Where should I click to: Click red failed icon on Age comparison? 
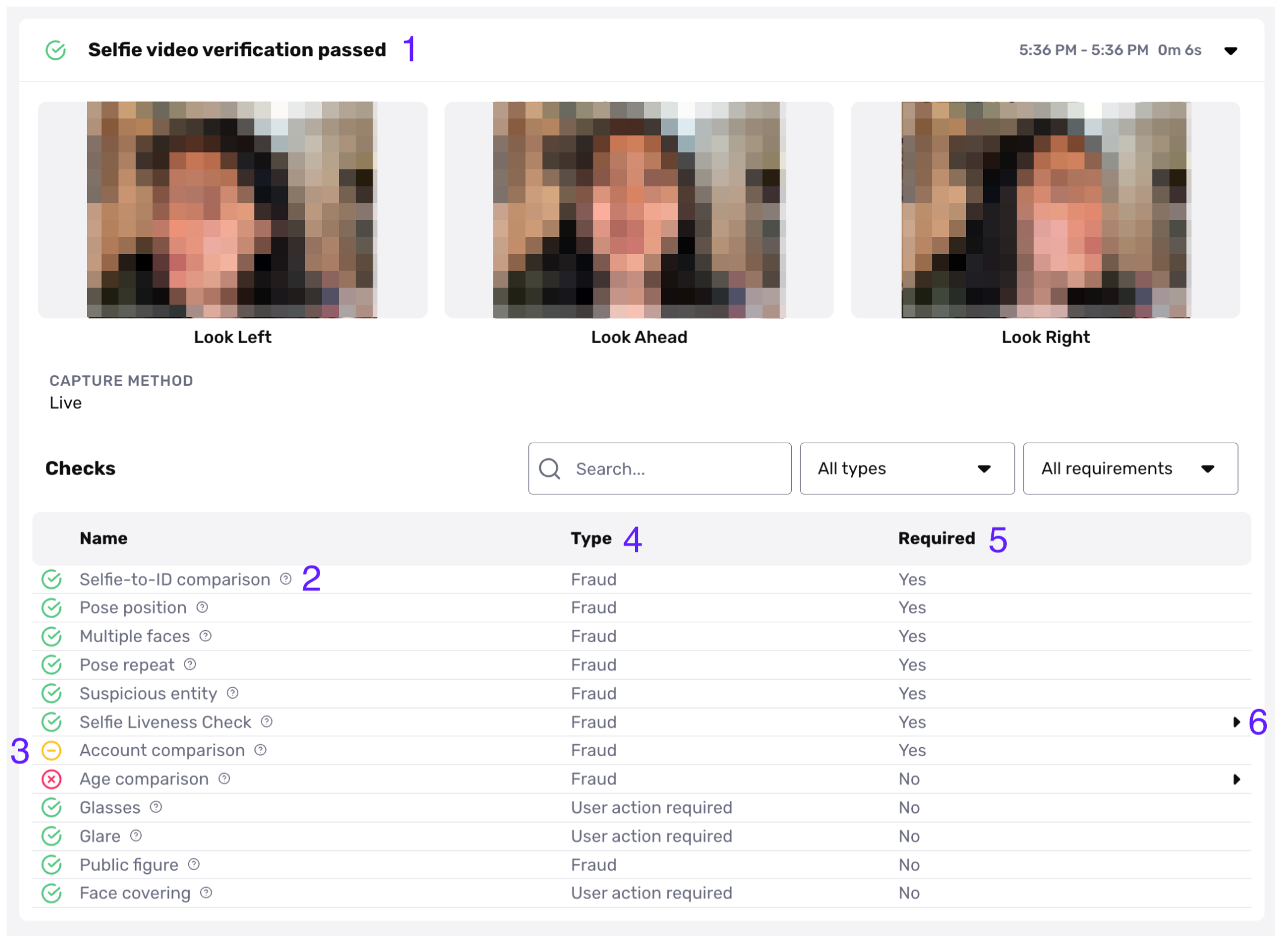pyautogui.click(x=52, y=779)
